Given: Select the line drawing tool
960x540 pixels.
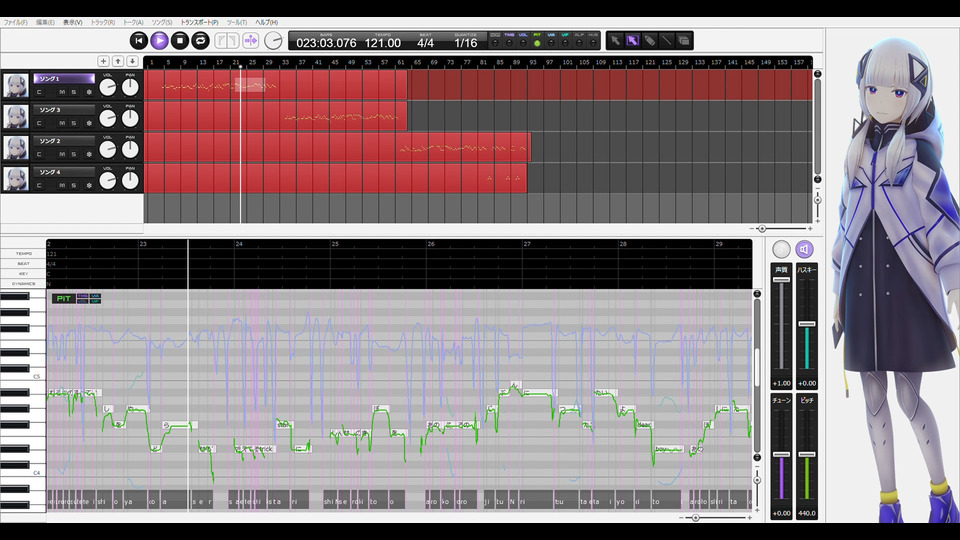Looking at the screenshot, I should tap(667, 40).
